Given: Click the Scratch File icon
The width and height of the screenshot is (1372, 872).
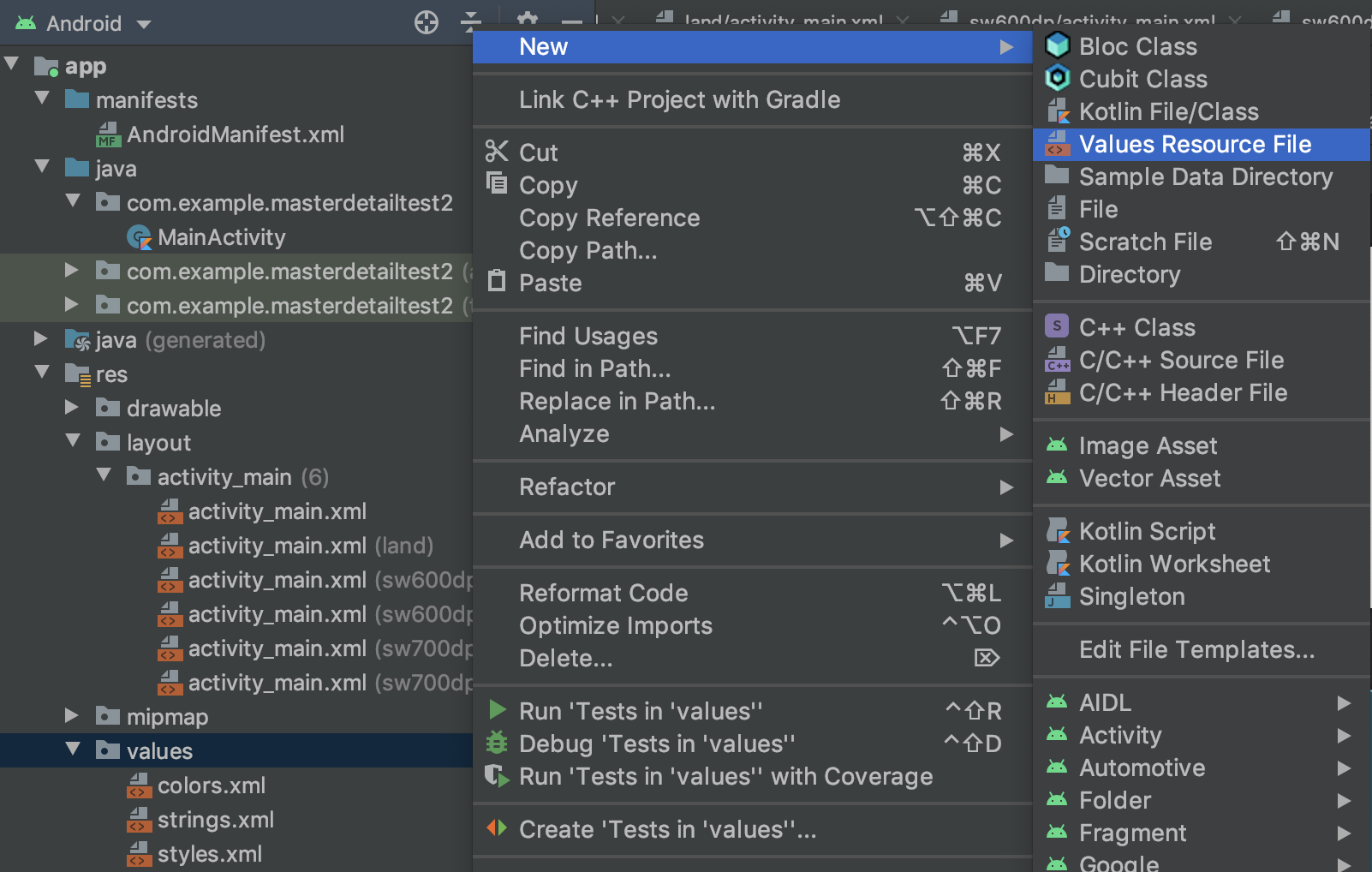Looking at the screenshot, I should coord(1058,241).
